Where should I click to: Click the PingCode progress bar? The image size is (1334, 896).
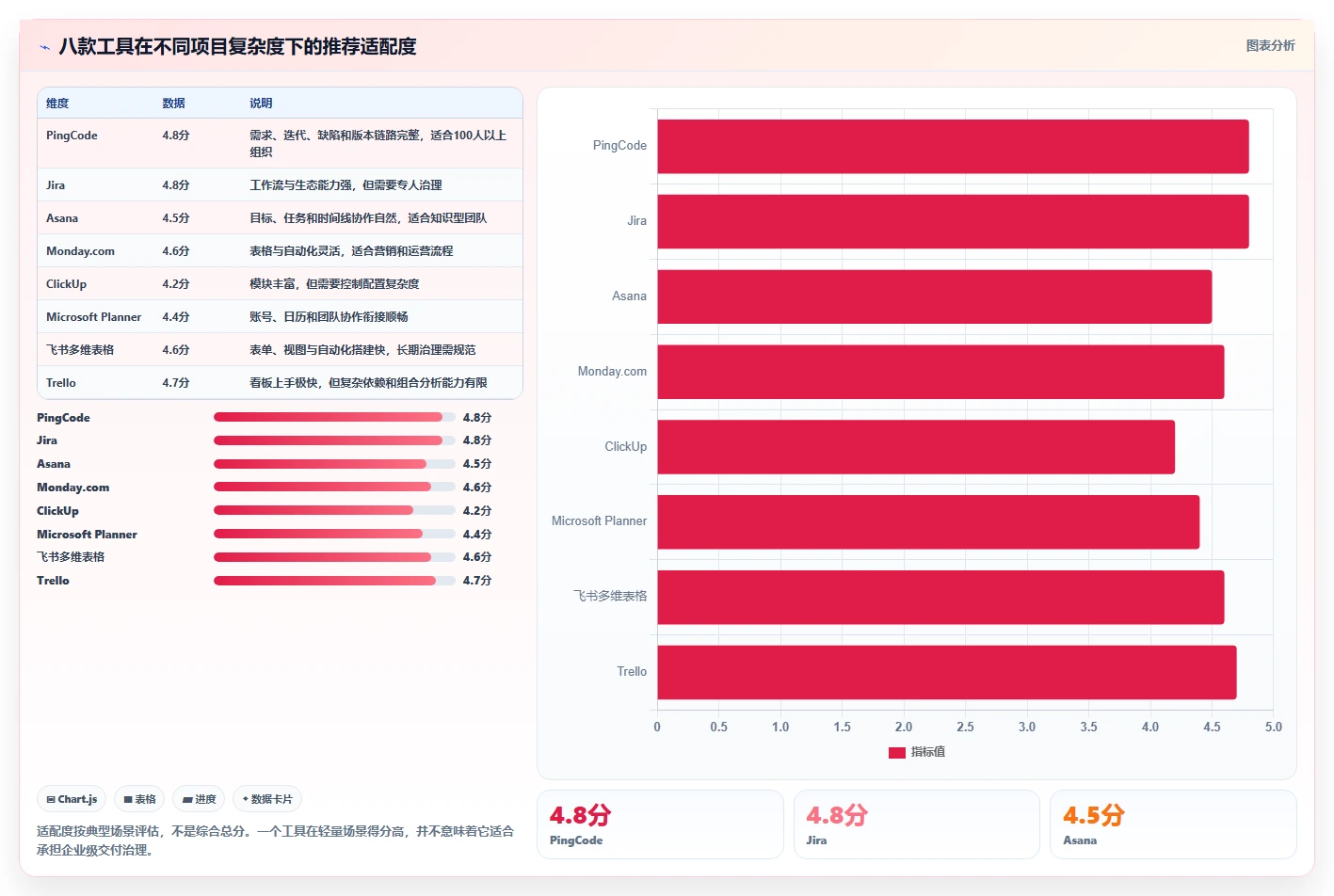(334, 417)
